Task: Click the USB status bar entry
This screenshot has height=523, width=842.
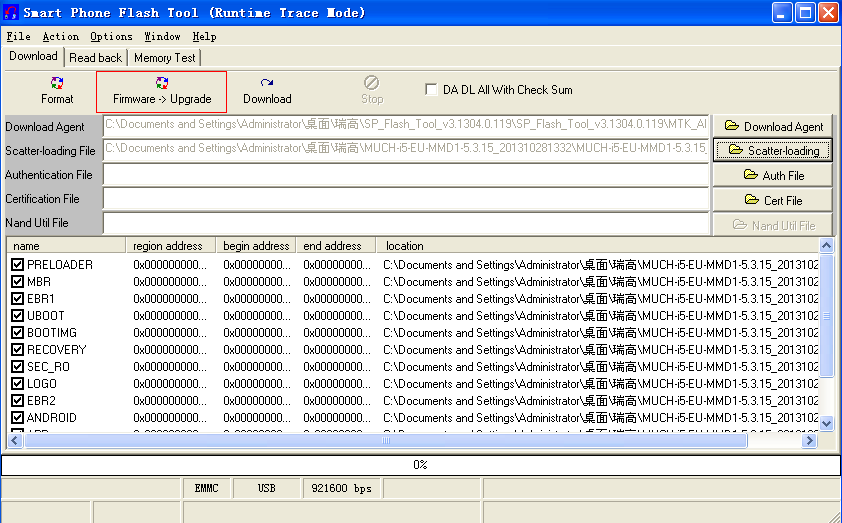Action: 266,489
